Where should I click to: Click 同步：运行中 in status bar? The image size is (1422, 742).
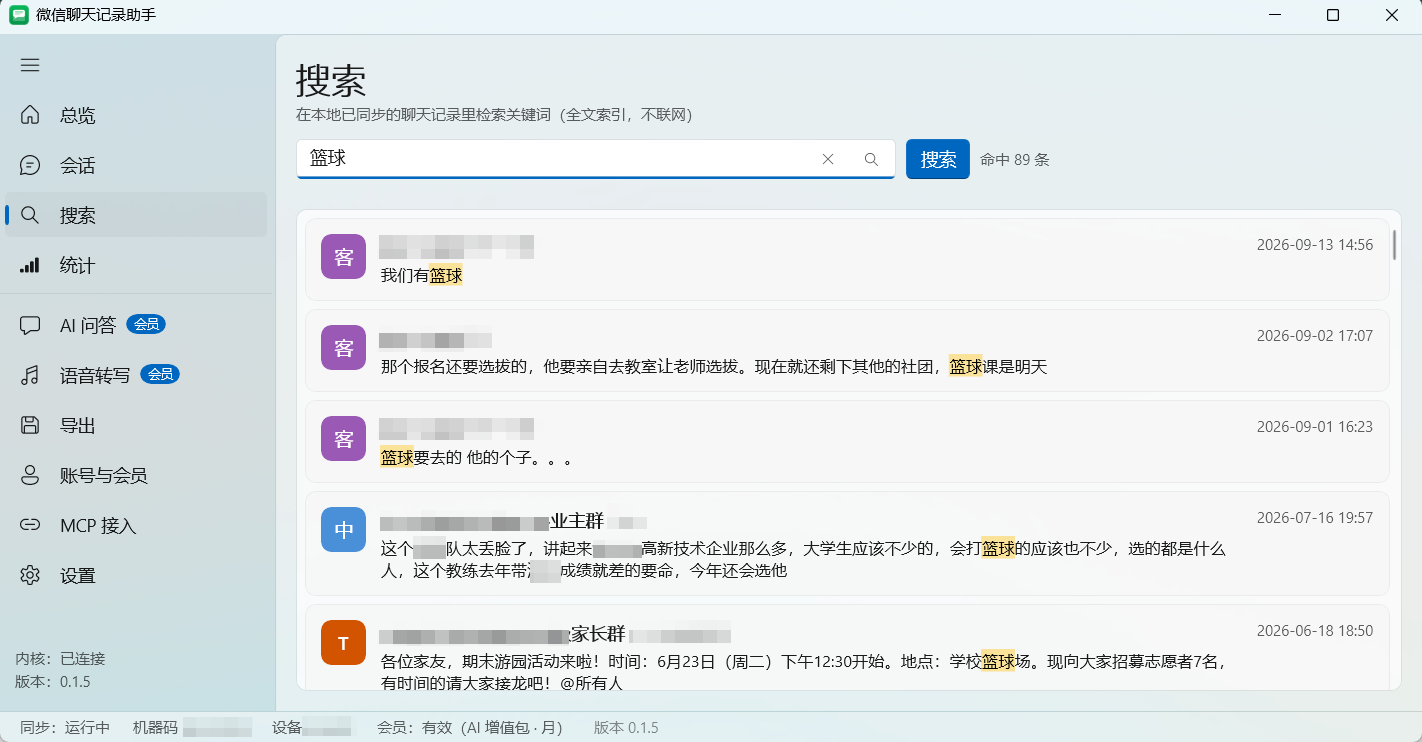(65, 727)
